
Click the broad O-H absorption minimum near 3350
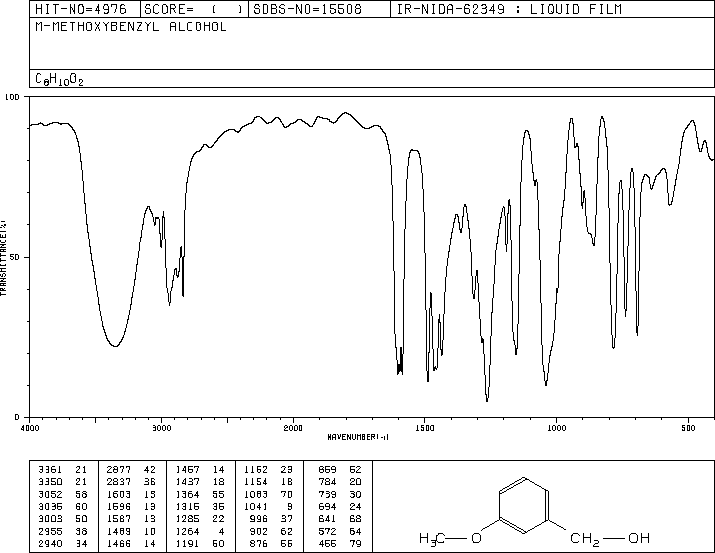(115, 346)
